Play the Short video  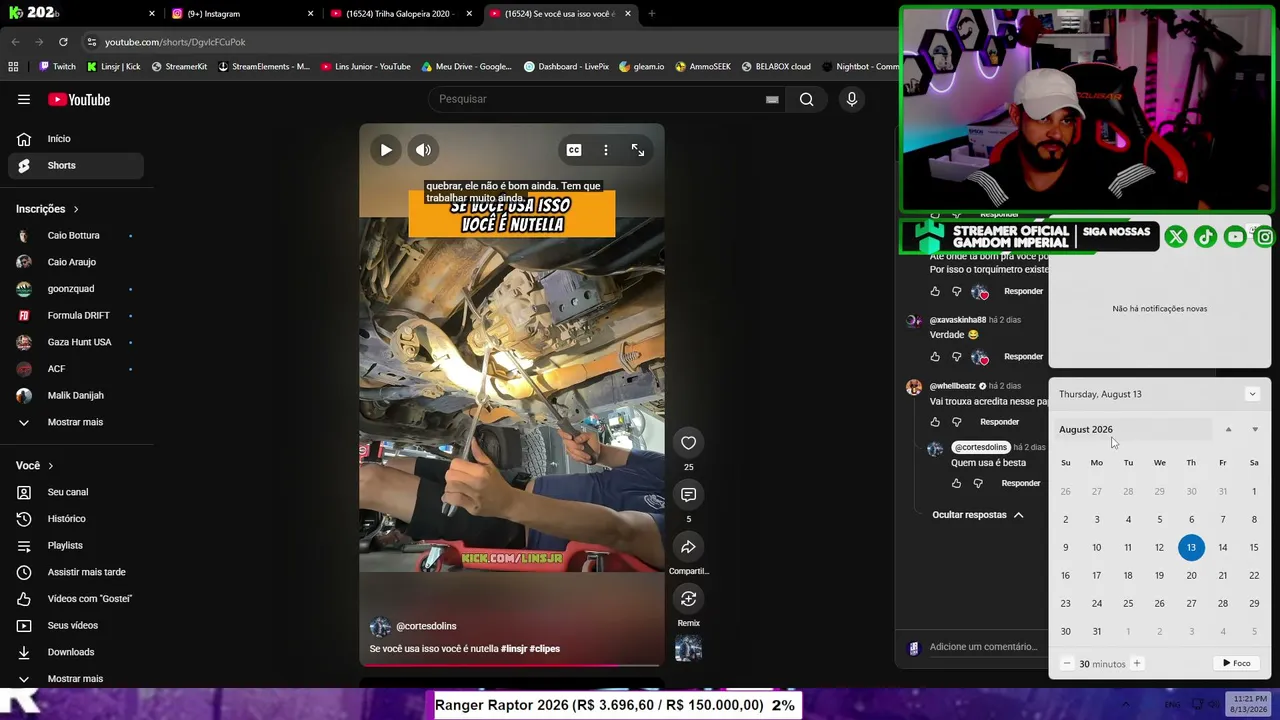tap(386, 150)
